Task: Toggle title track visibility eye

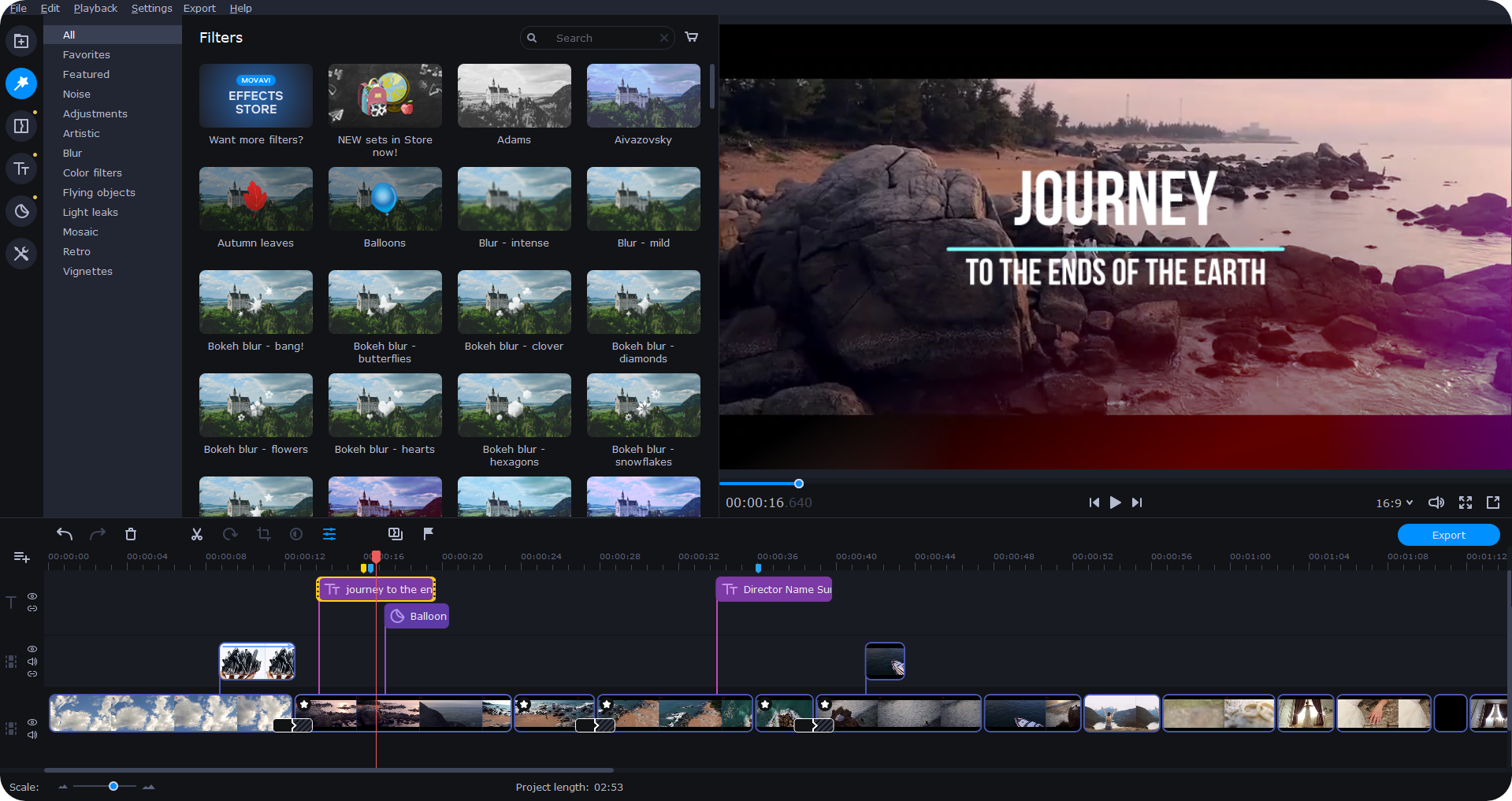Action: coord(32,596)
